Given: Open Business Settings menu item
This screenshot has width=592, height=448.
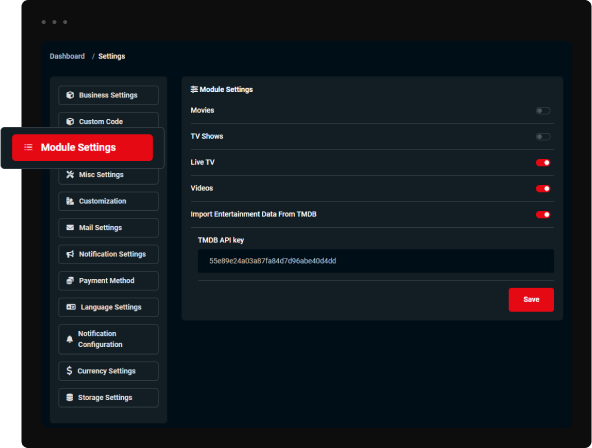Looking at the screenshot, I should click(108, 95).
